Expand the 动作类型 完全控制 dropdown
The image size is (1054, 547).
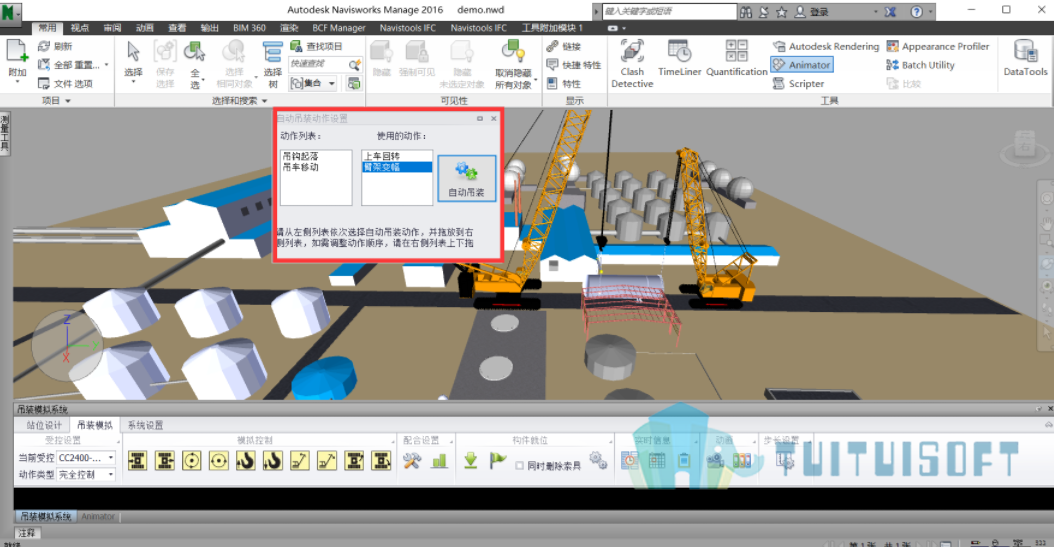(86, 474)
